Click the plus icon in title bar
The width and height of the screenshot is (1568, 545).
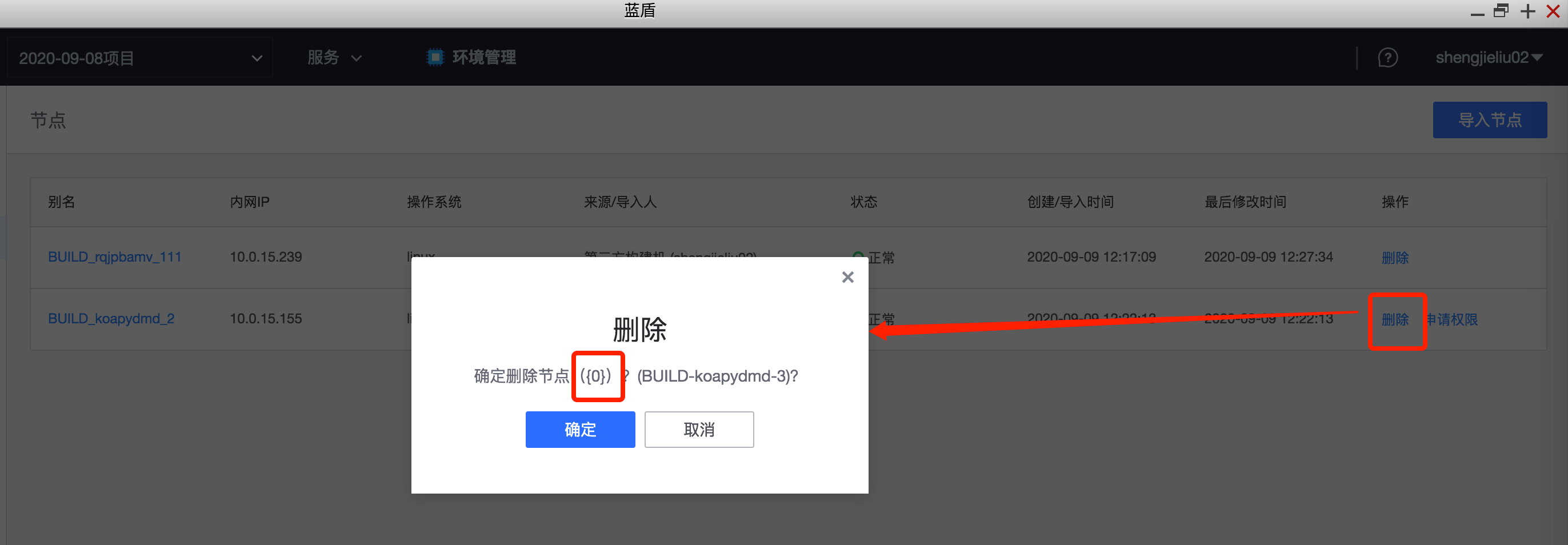(1527, 11)
